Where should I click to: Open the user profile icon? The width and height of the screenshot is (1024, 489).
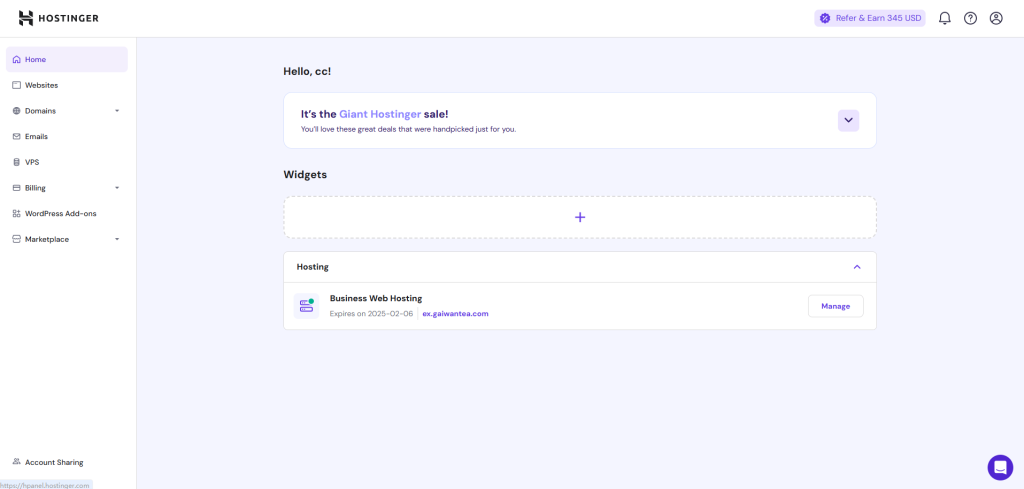996,18
